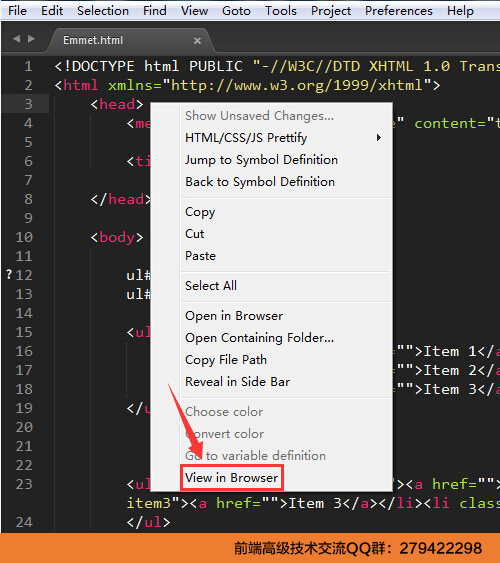Go to previous tab with left arrow
Screen dimensions: 500x563
click(17, 38)
